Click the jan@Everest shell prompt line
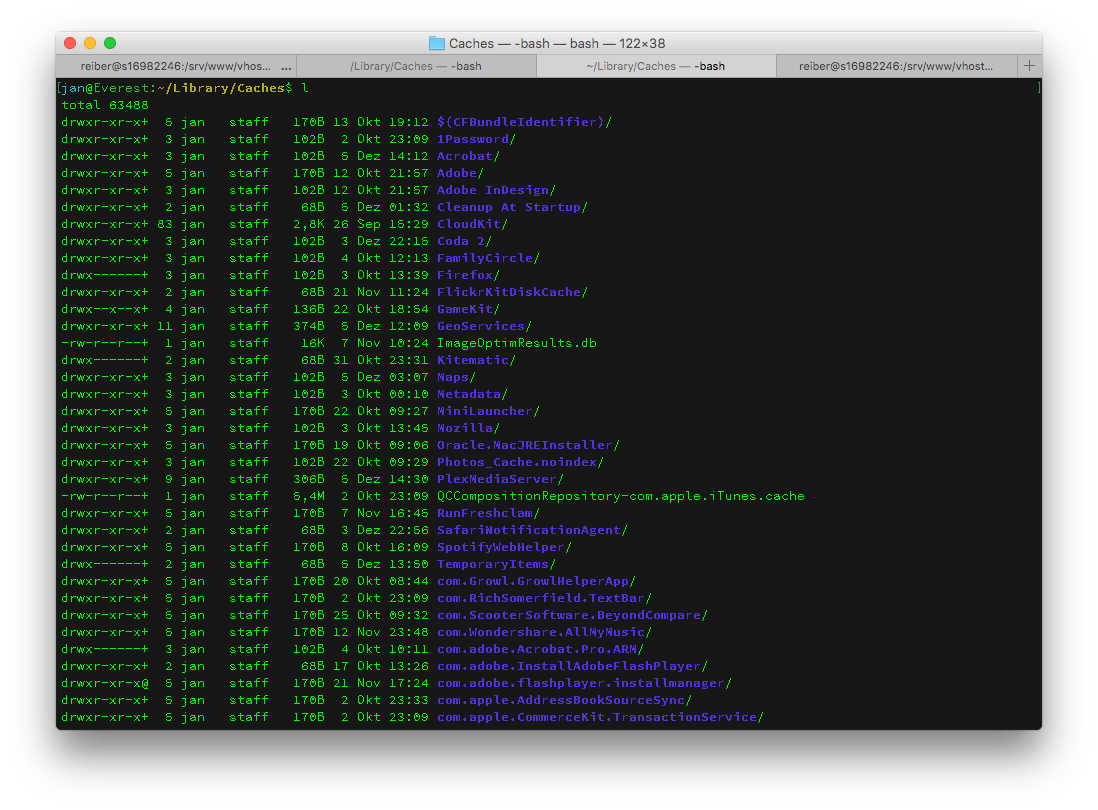The image size is (1098, 810). click(183, 88)
